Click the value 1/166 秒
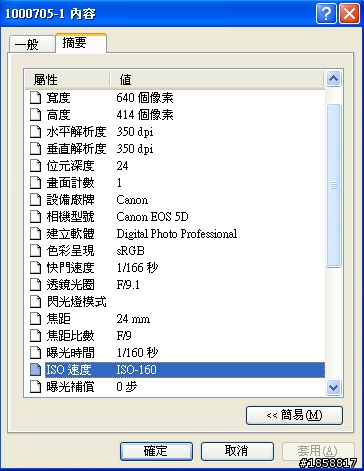The image size is (364, 471). tap(137, 268)
